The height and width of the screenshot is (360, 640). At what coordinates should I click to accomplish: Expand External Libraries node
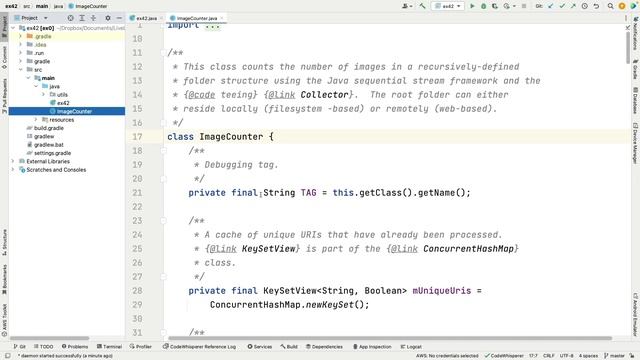coord(13,161)
